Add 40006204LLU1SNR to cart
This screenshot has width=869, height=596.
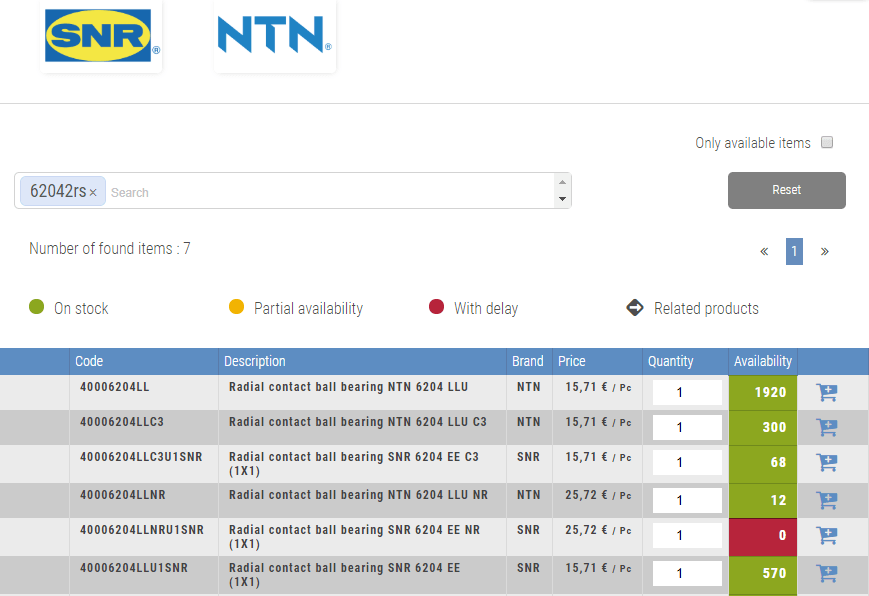826,573
